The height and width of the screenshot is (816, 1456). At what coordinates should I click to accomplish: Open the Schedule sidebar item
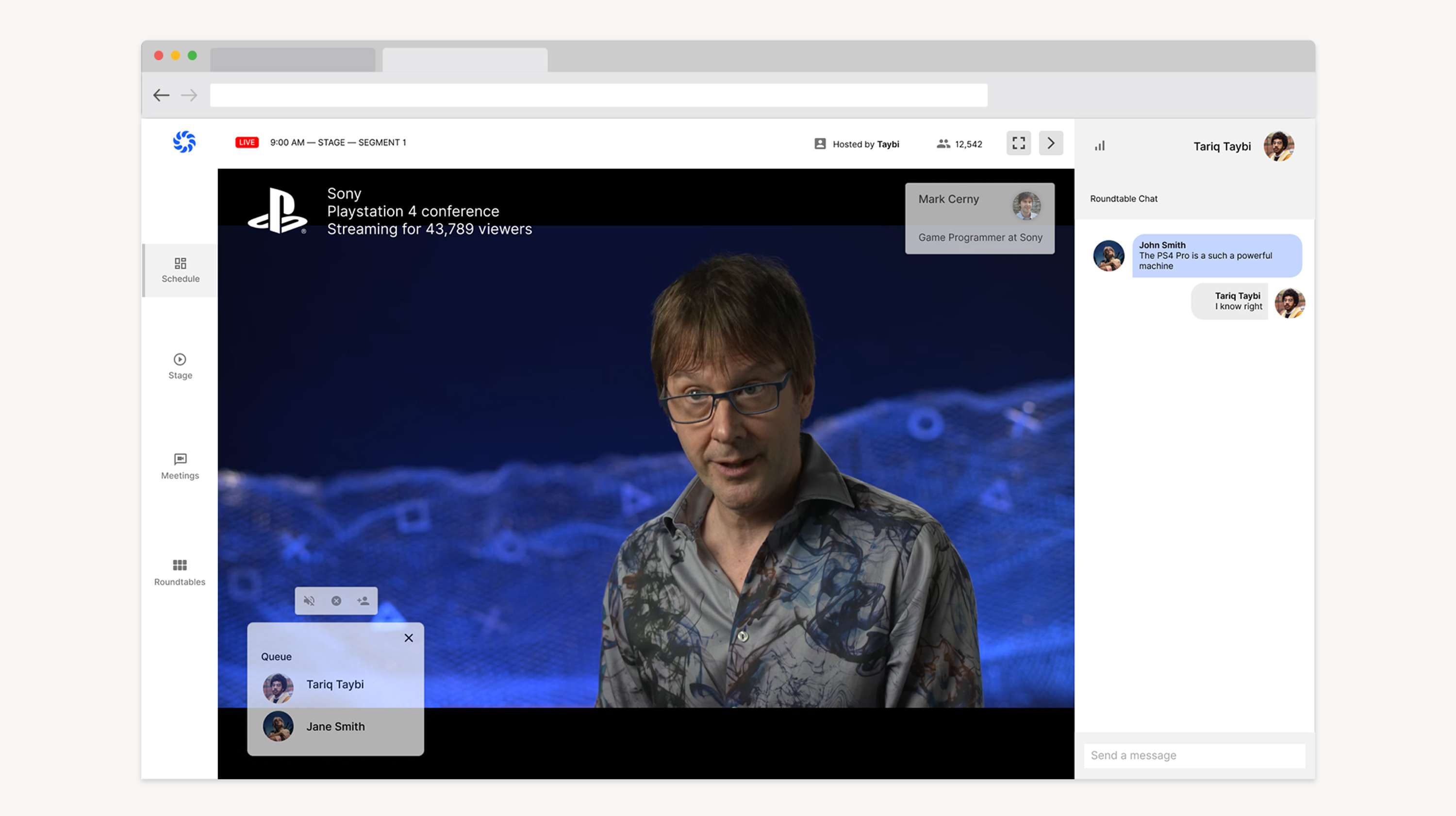click(x=181, y=270)
